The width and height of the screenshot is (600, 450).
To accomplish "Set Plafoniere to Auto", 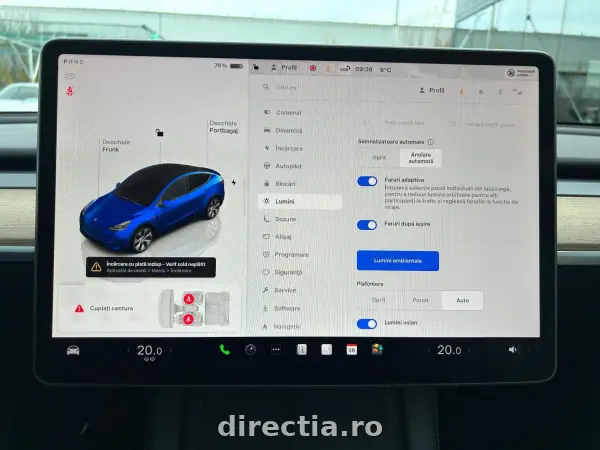I will coord(462,300).
